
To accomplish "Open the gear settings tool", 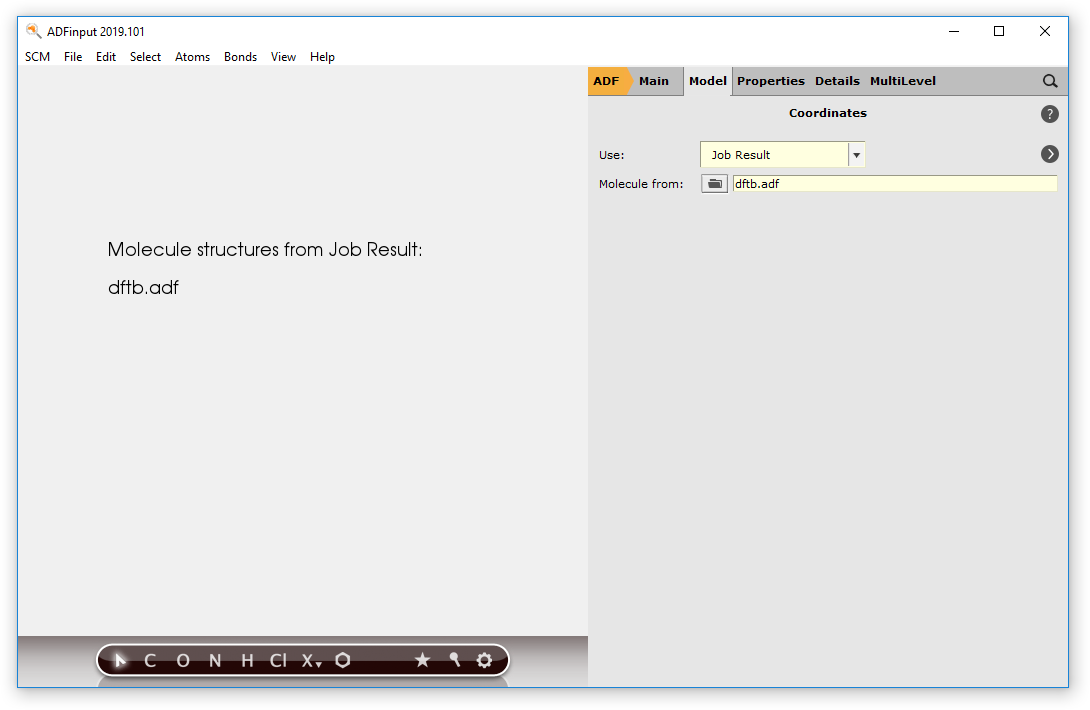I will pos(485,660).
